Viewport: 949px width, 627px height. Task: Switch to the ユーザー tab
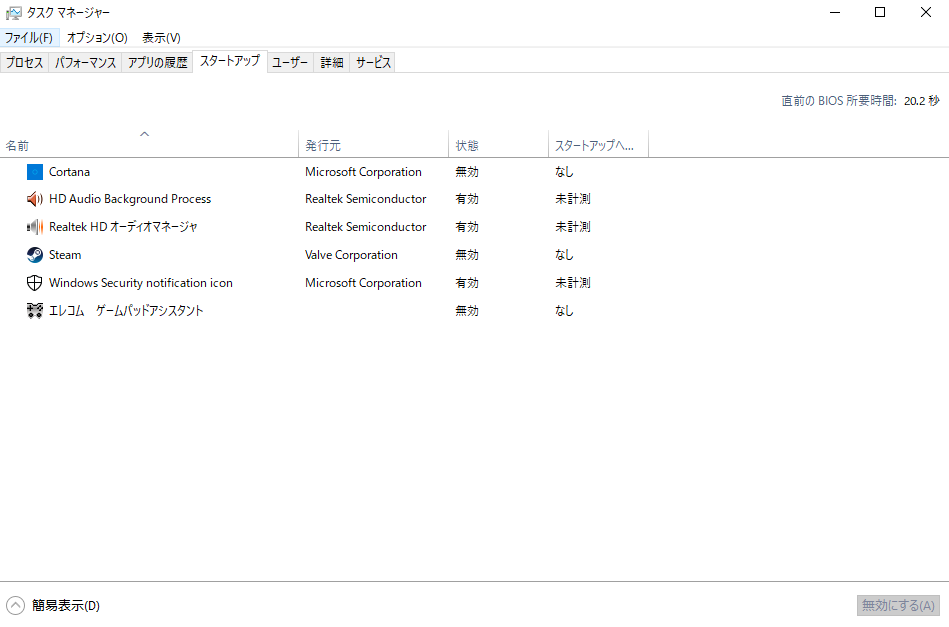point(290,62)
